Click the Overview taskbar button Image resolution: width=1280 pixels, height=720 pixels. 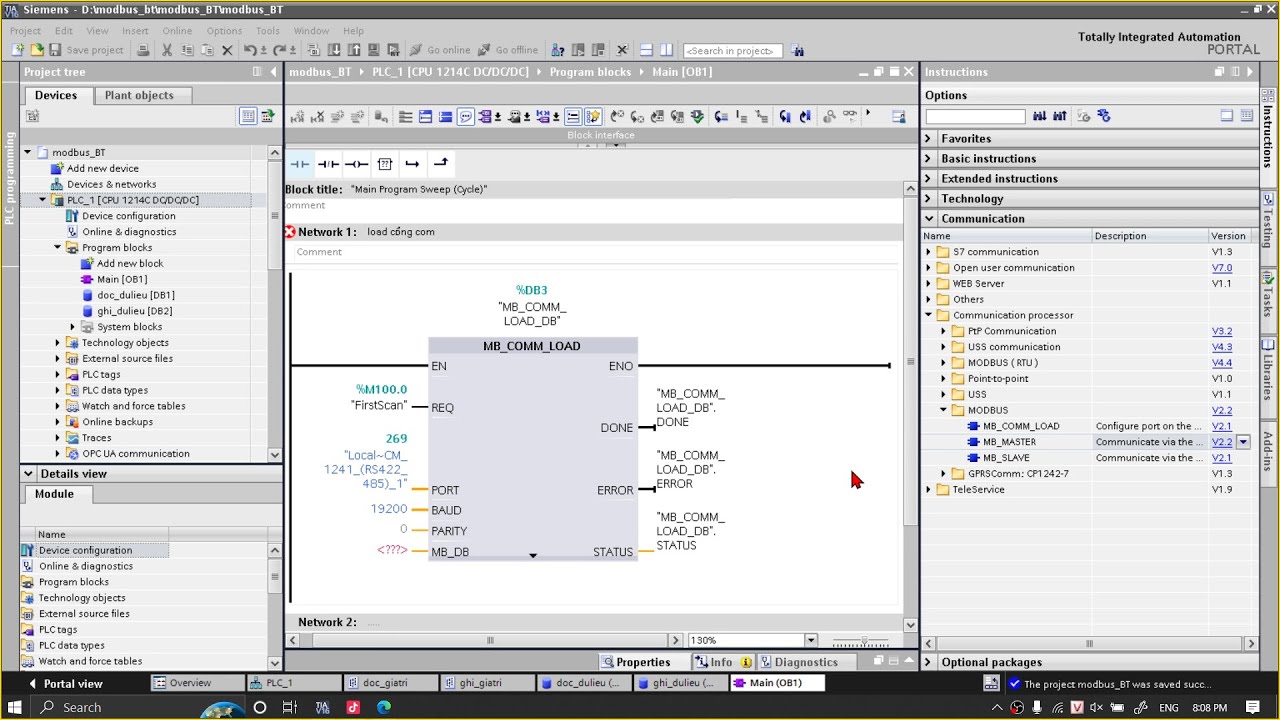pyautogui.click(x=196, y=683)
